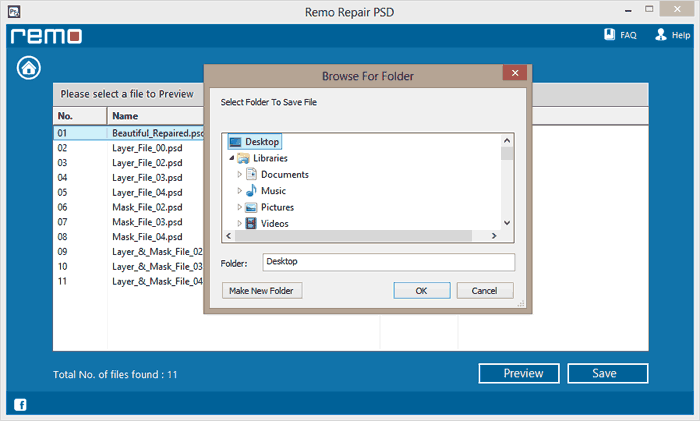Screen dimensions: 700x421
Task: Select Layer_&_Mask_File_03 row 10
Action: pyautogui.click(x=129, y=266)
